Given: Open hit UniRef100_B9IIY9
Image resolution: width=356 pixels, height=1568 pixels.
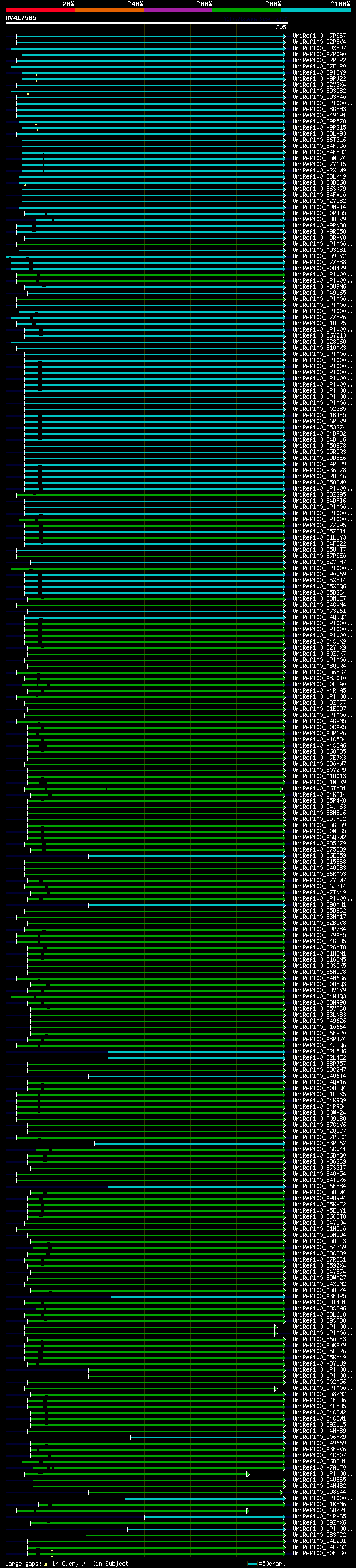Looking at the screenshot, I should [319, 72].
